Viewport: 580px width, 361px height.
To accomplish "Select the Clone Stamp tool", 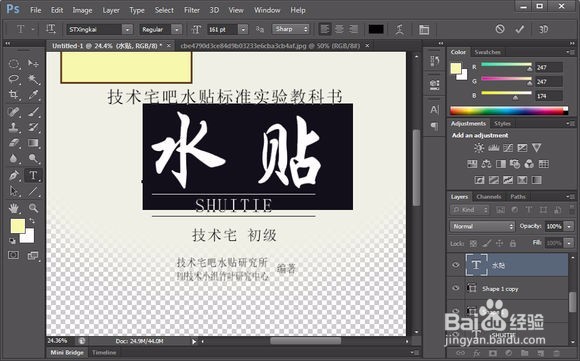I will pos(14,127).
